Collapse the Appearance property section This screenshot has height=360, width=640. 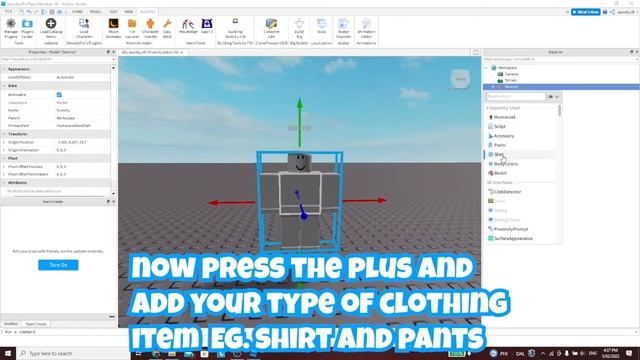click(x=4, y=69)
